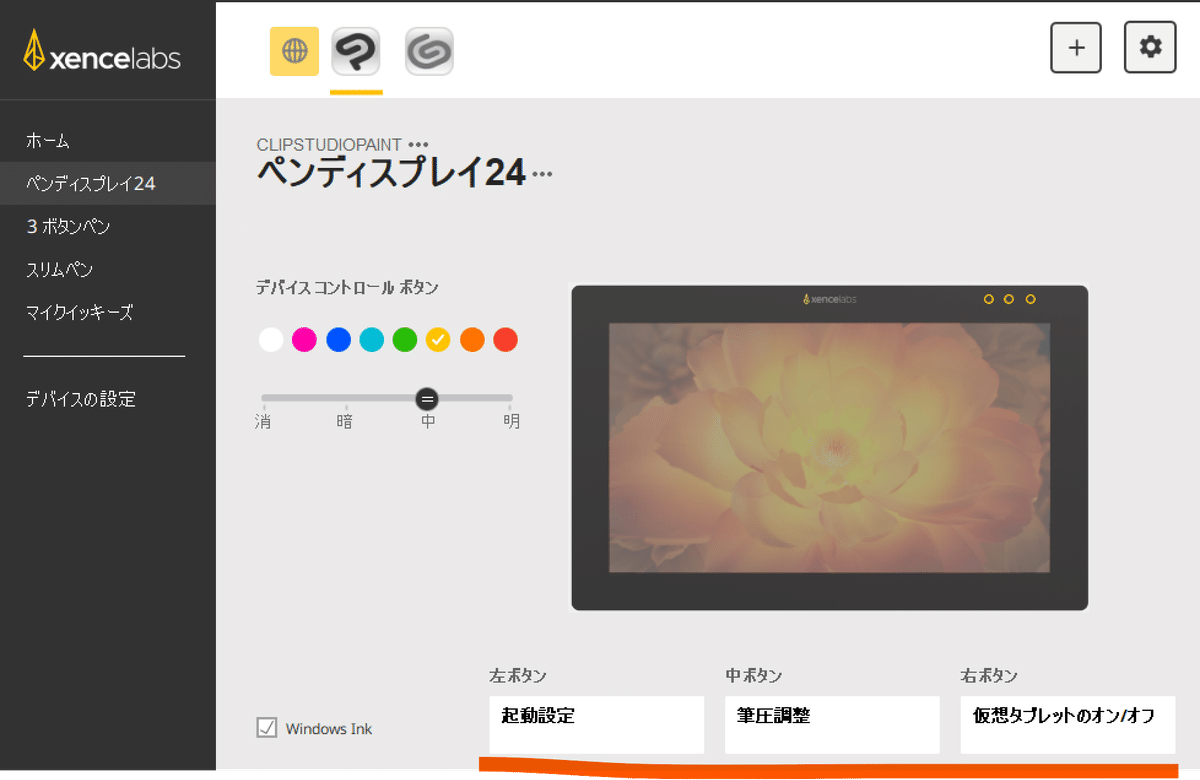1200x780 pixels.
Task: Open options next to CLIPSTUDIOPAINT label
Action: coord(418,145)
